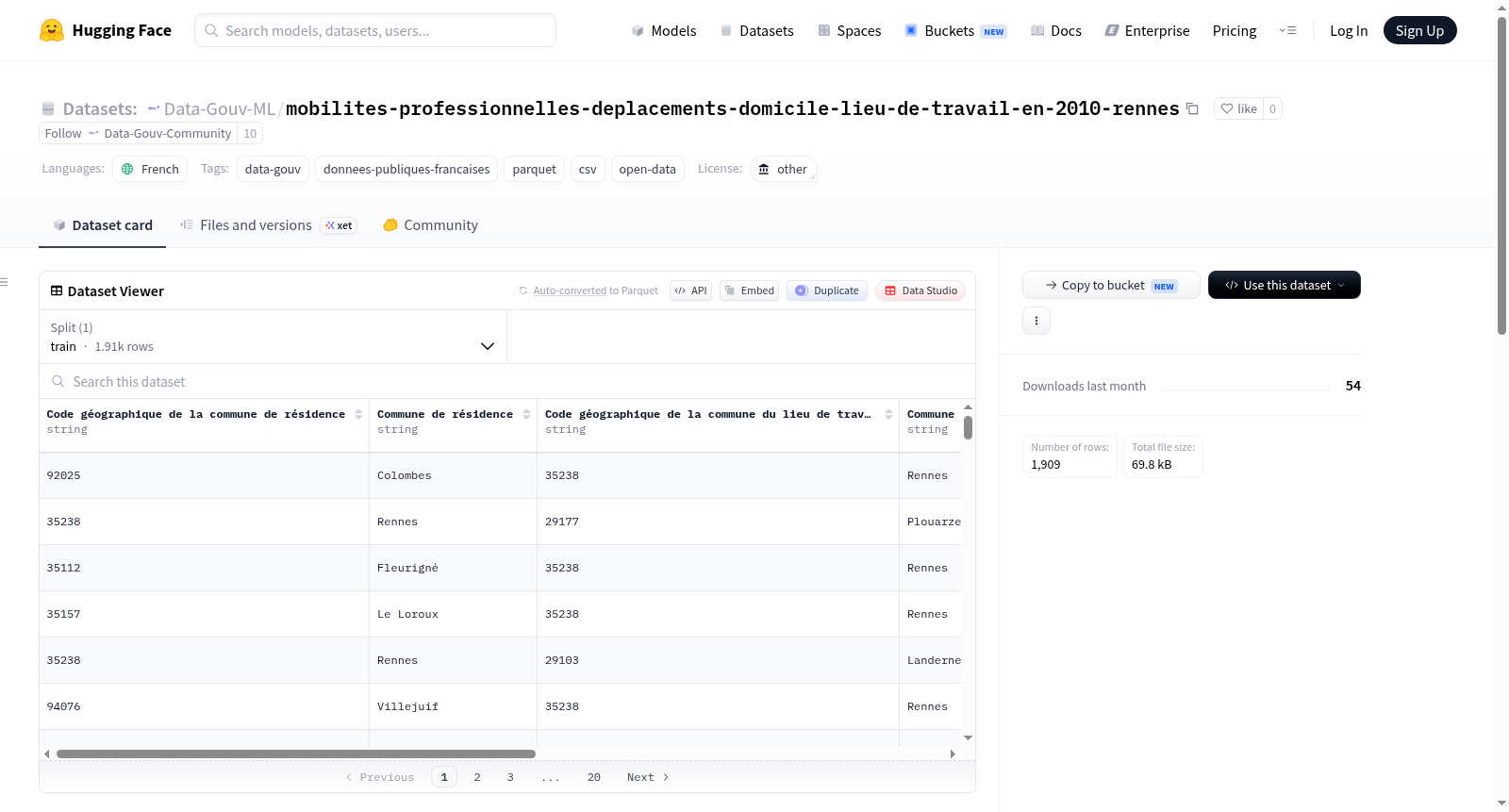1509x812 pixels.
Task: Click the parquet tag
Action: [534, 169]
